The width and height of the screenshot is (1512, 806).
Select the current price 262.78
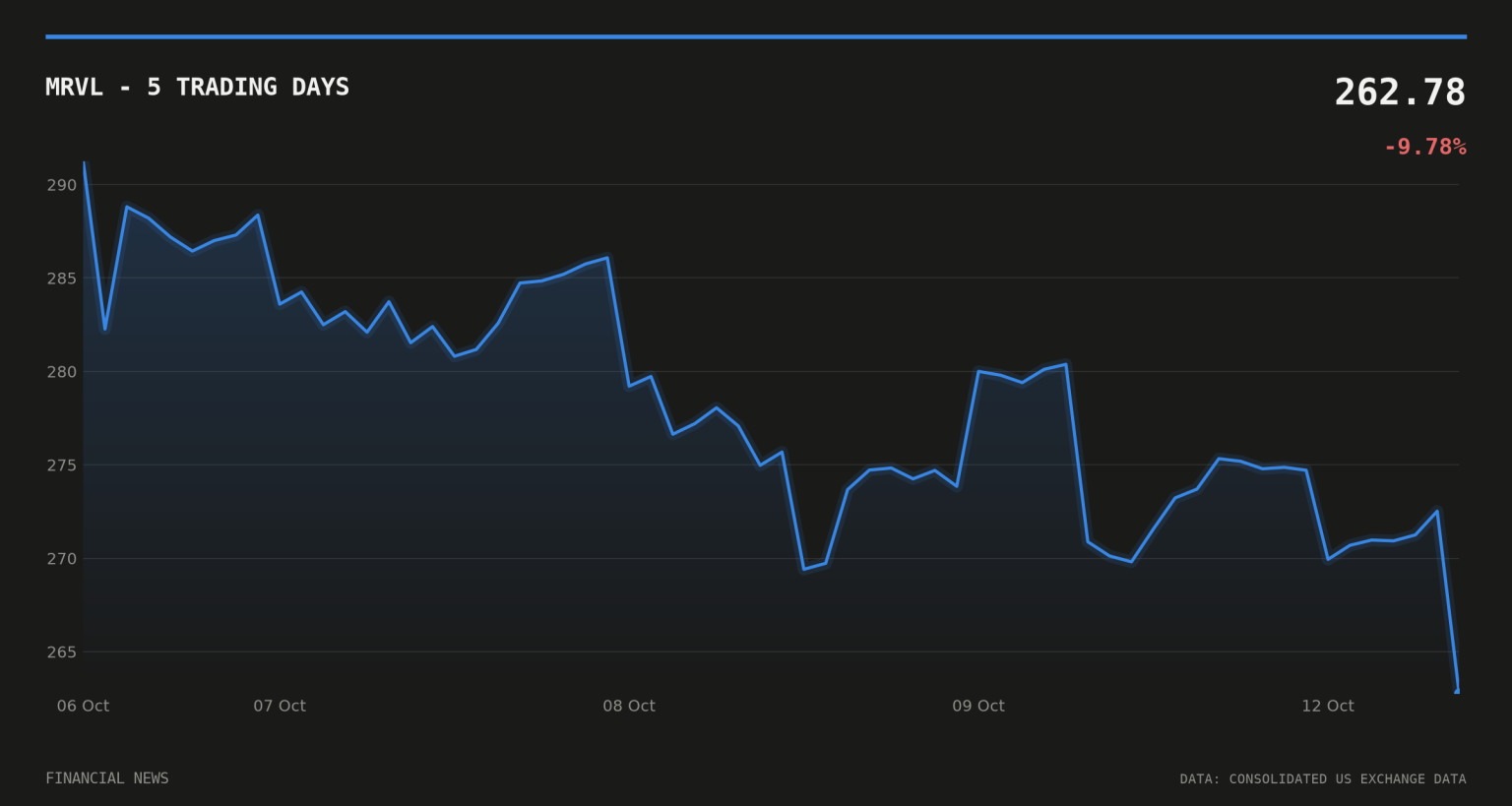coord(1400,93)
